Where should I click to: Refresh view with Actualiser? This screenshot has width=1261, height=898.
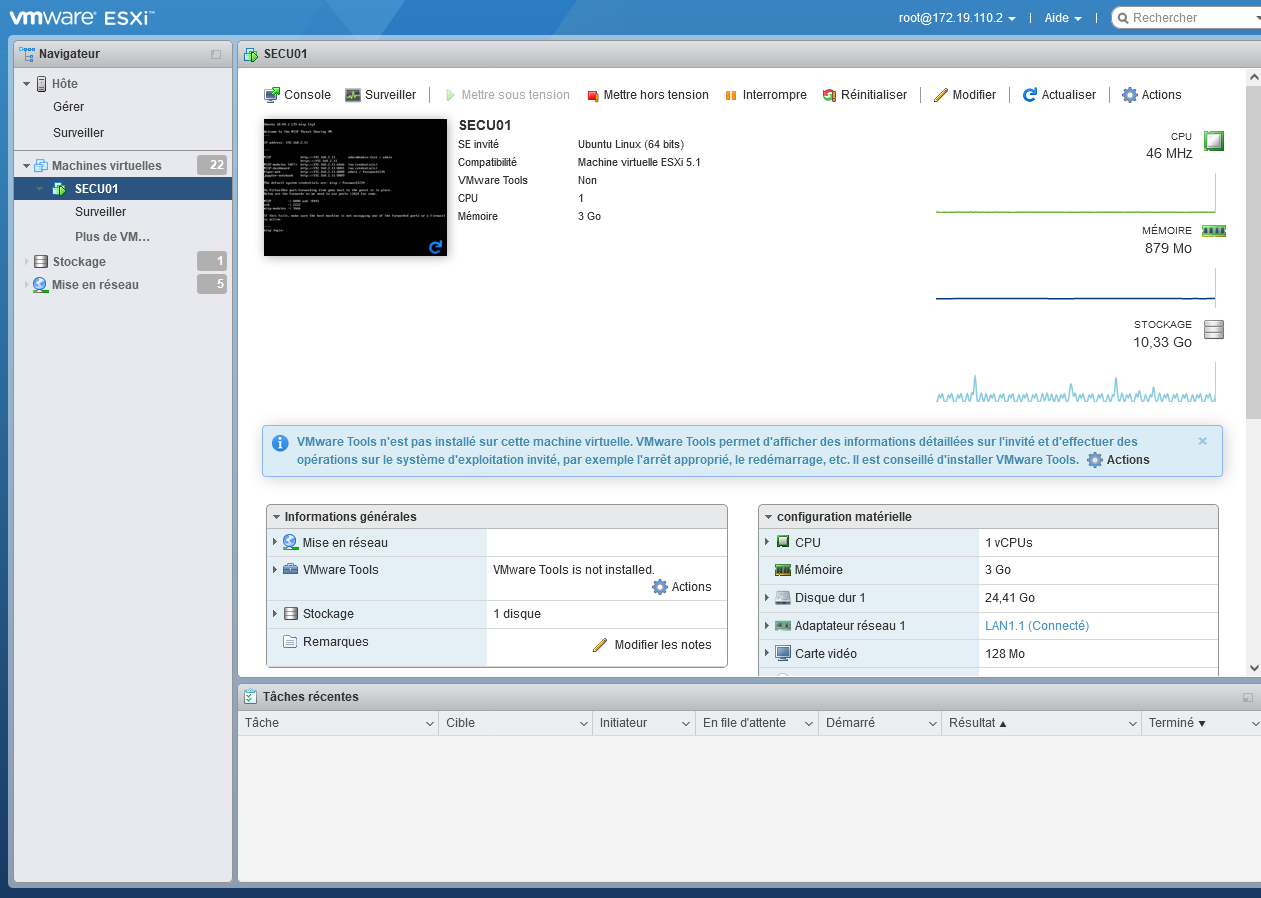1059,95
